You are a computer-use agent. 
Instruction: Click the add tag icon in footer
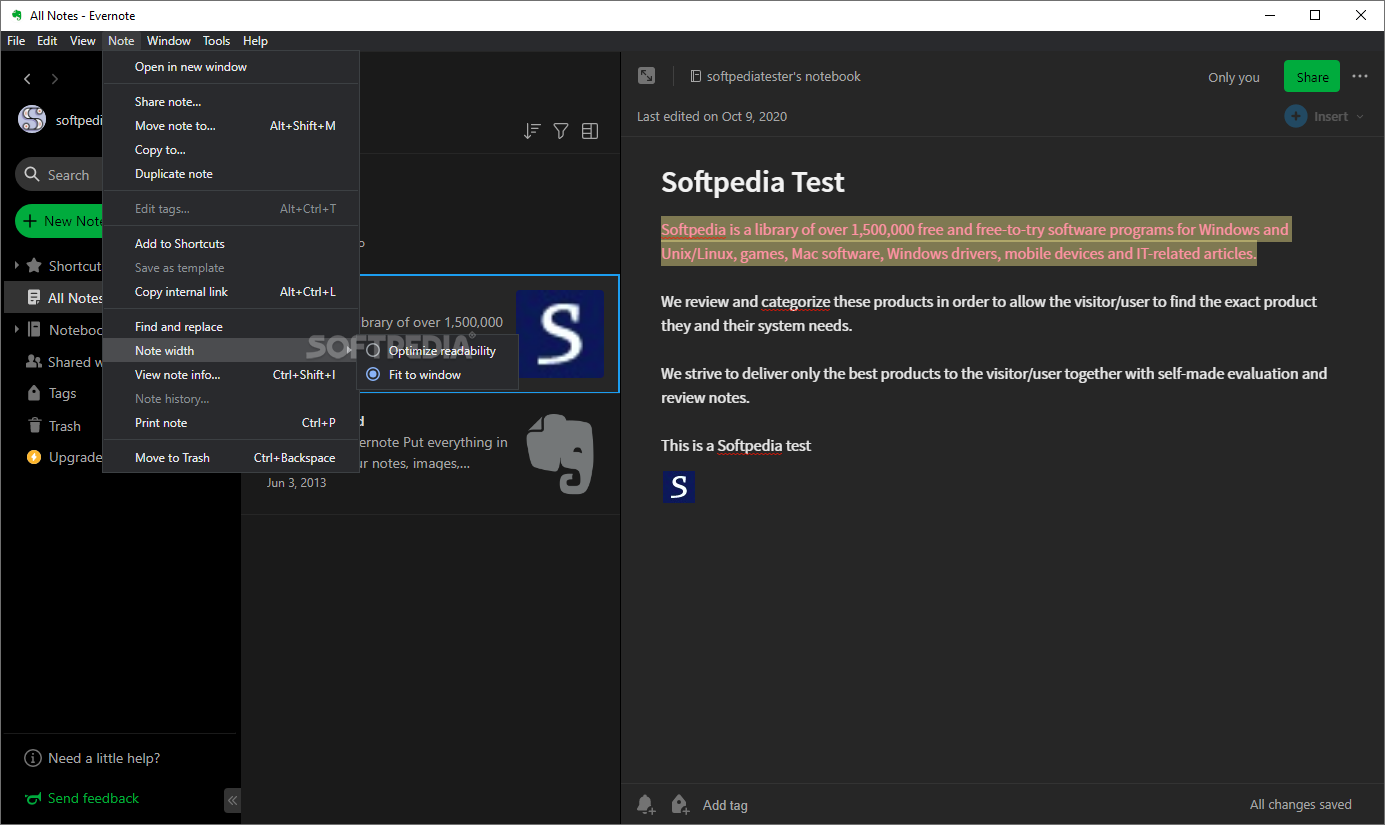pyautogui.click(x=681, y=804)
